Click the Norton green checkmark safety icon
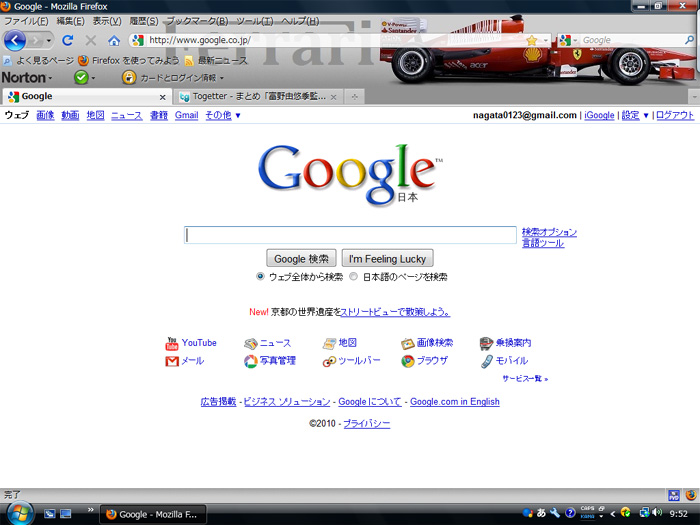 pos(81,78)
